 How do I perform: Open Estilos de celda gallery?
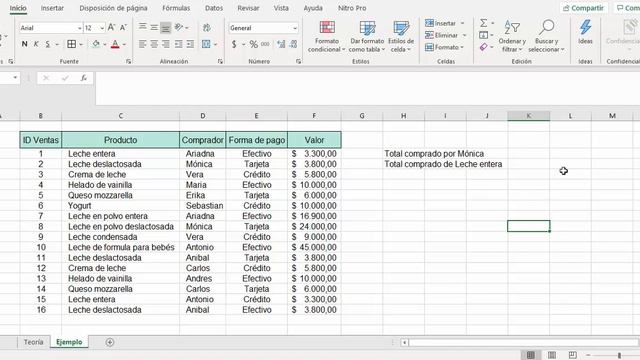click(x=401, y=37)
